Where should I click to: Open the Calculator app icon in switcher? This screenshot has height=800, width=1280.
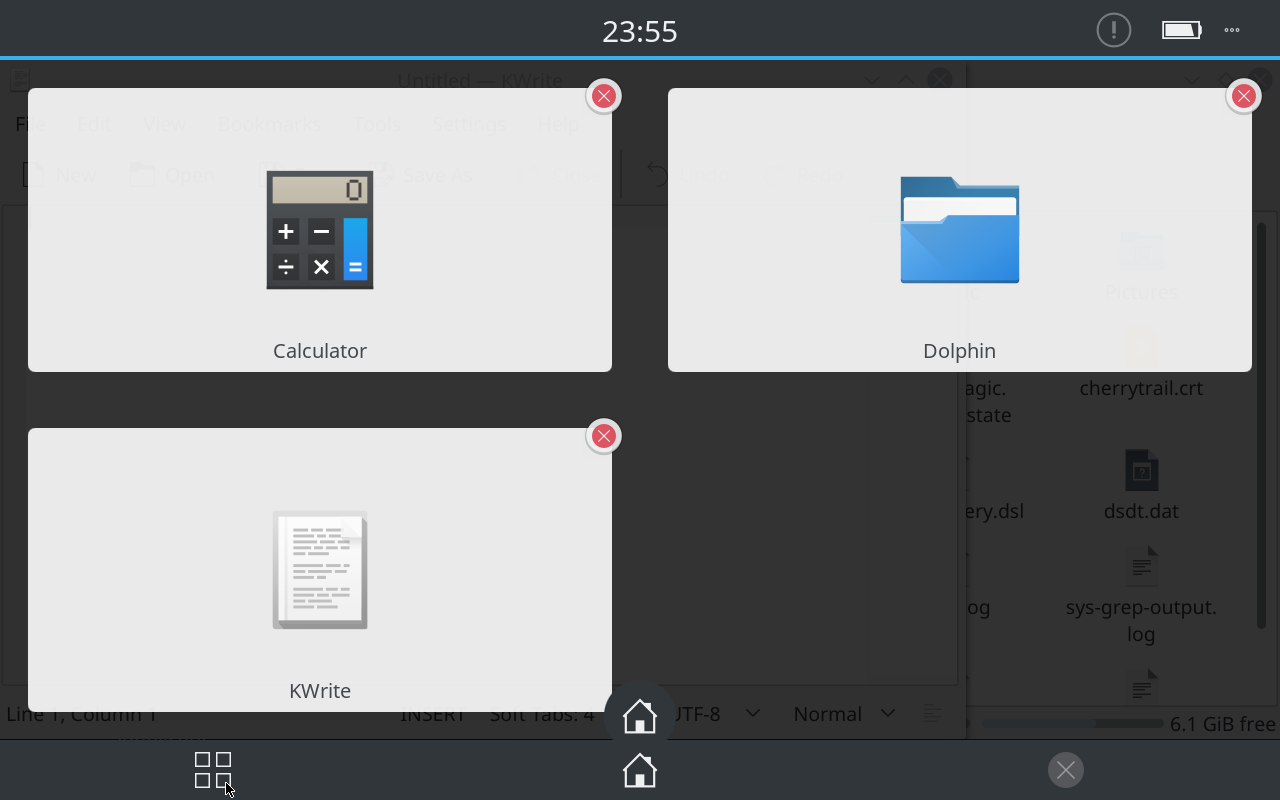(x=320, y=230)
